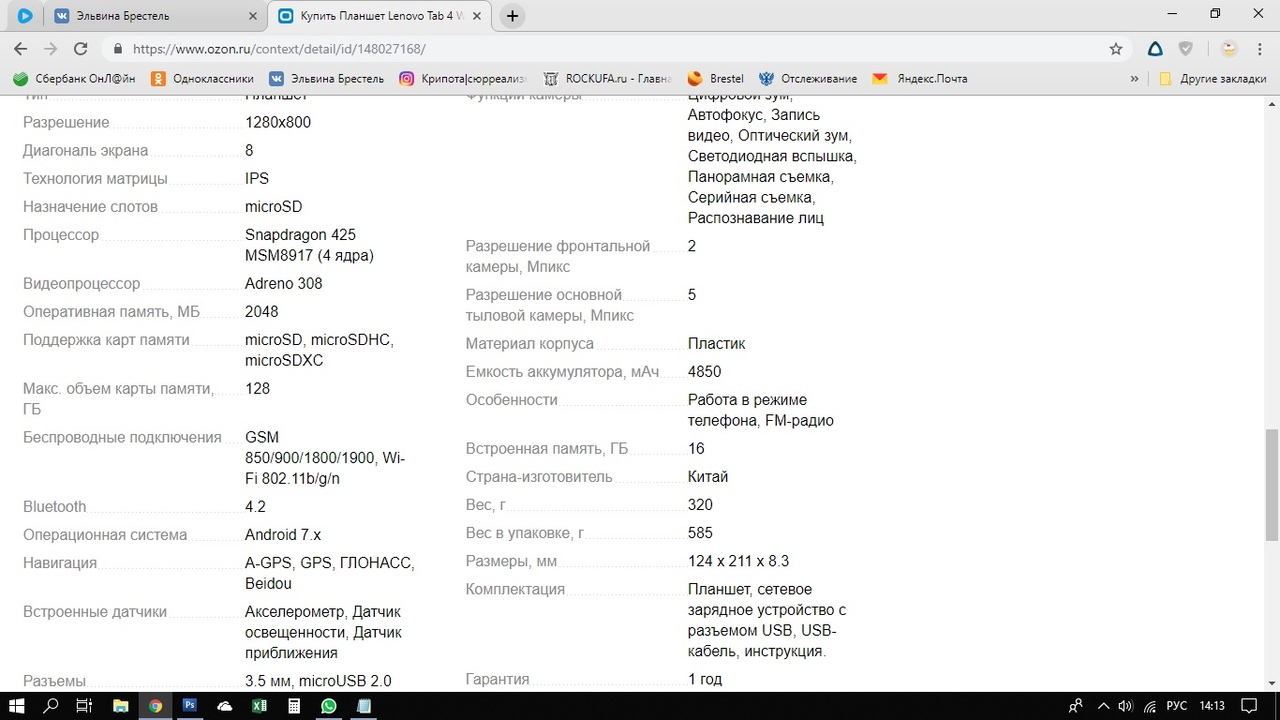Open the Яндекс.Почта bookmark
Viewport: 1280px width, 720px height.
click(920, 79)
